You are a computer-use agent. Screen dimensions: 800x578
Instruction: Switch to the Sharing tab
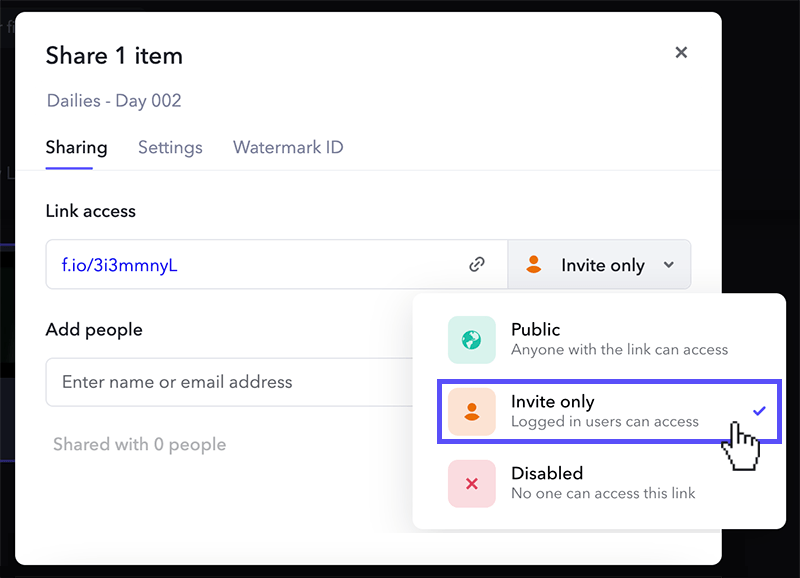point(77,147)
